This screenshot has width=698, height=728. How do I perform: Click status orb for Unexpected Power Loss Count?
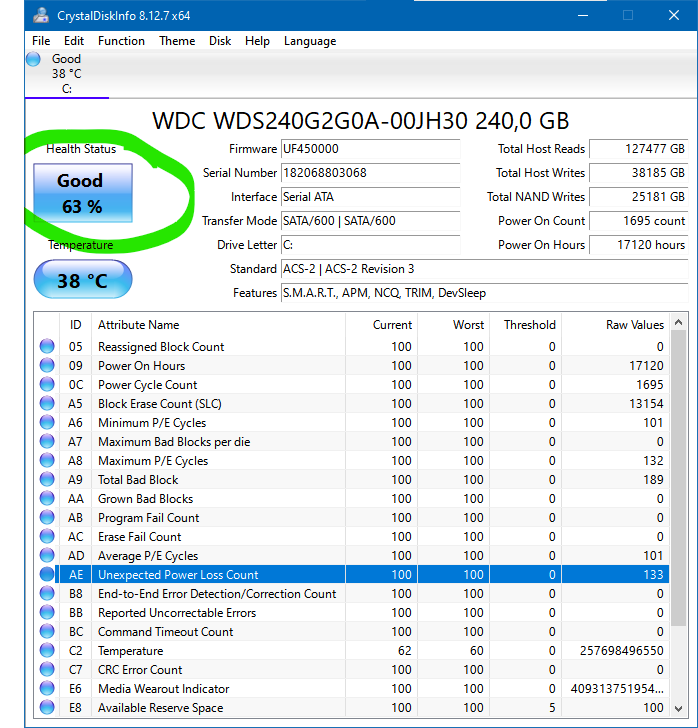pos(47,574)
